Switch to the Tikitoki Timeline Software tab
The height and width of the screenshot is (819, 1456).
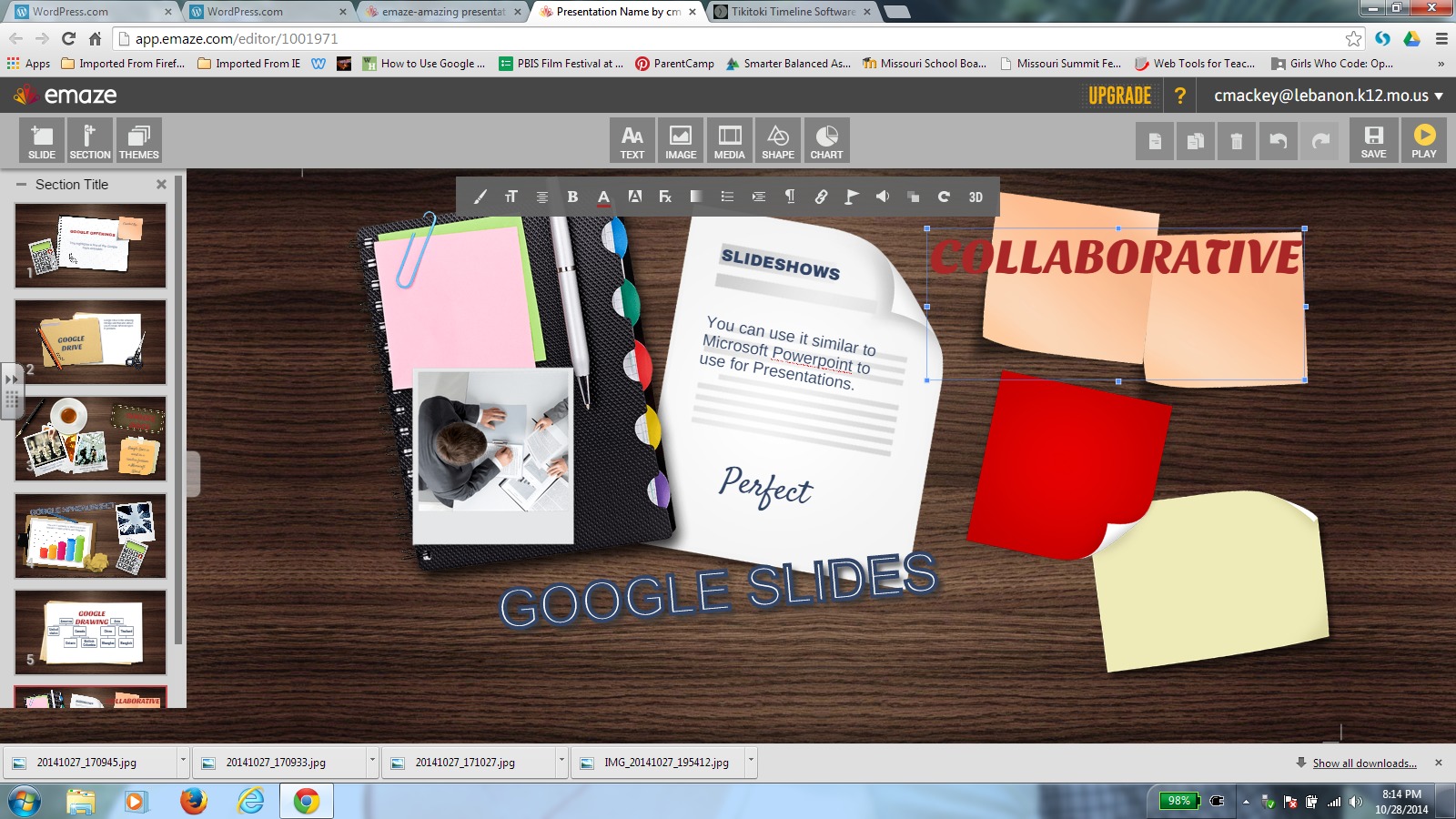793,12
